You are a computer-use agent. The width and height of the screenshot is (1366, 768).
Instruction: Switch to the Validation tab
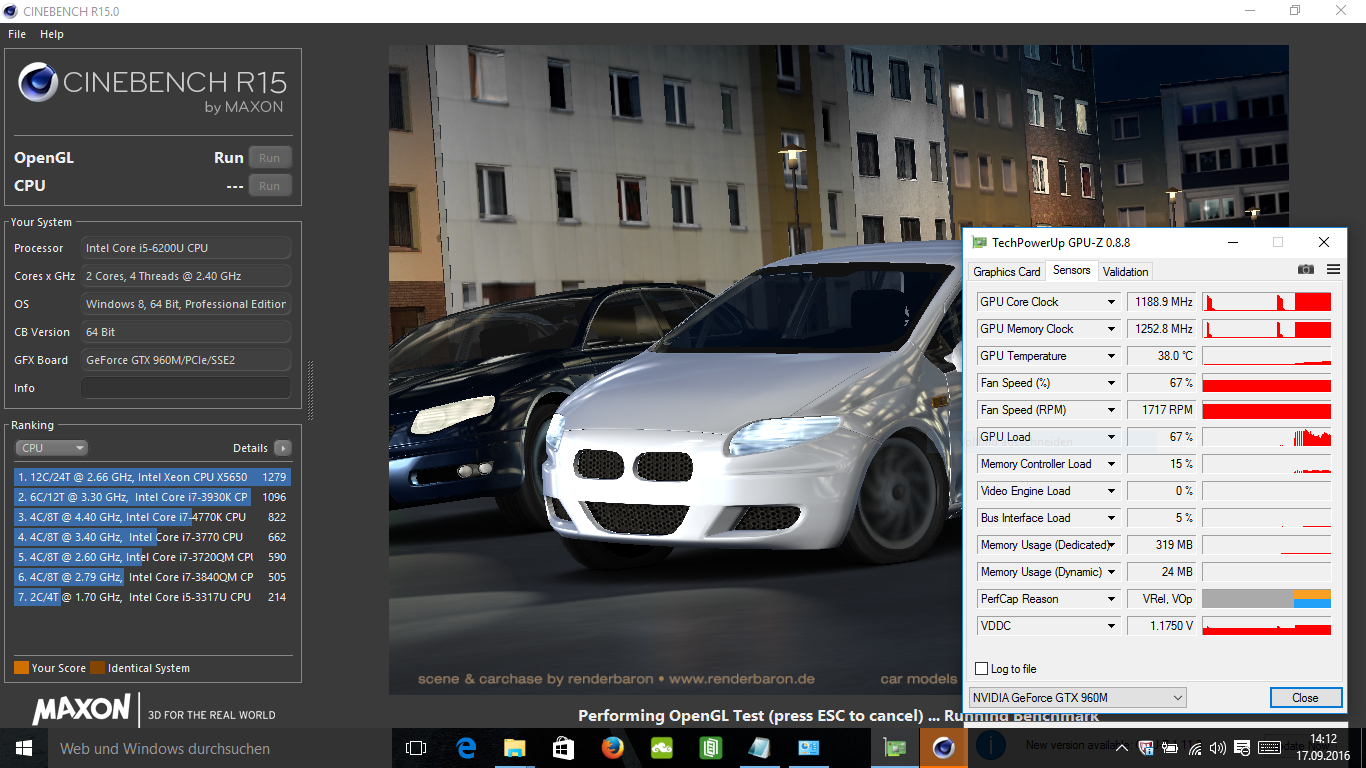(x=1125, y=272)
